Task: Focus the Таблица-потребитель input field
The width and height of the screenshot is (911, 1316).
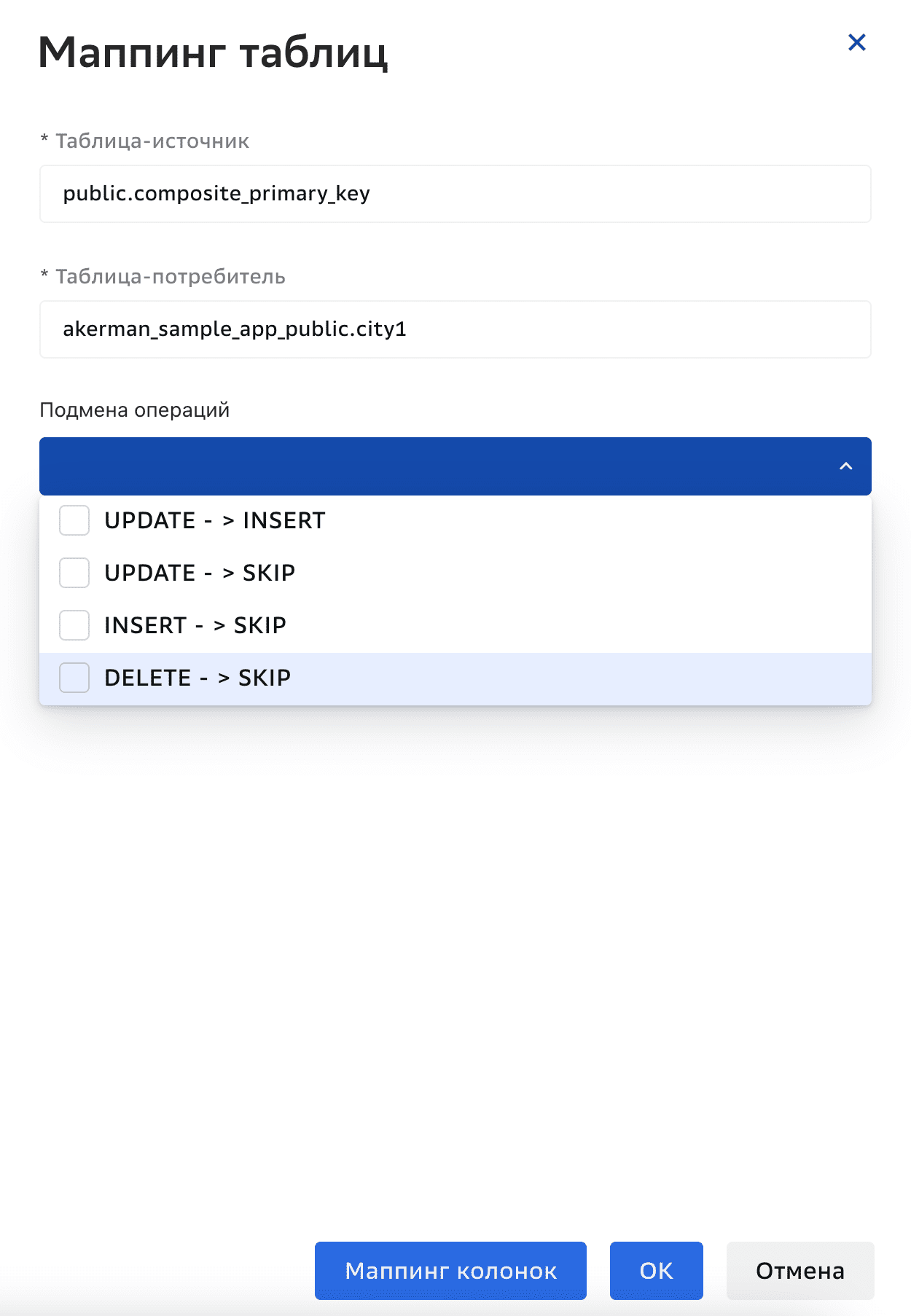Action: coord(455,329)
